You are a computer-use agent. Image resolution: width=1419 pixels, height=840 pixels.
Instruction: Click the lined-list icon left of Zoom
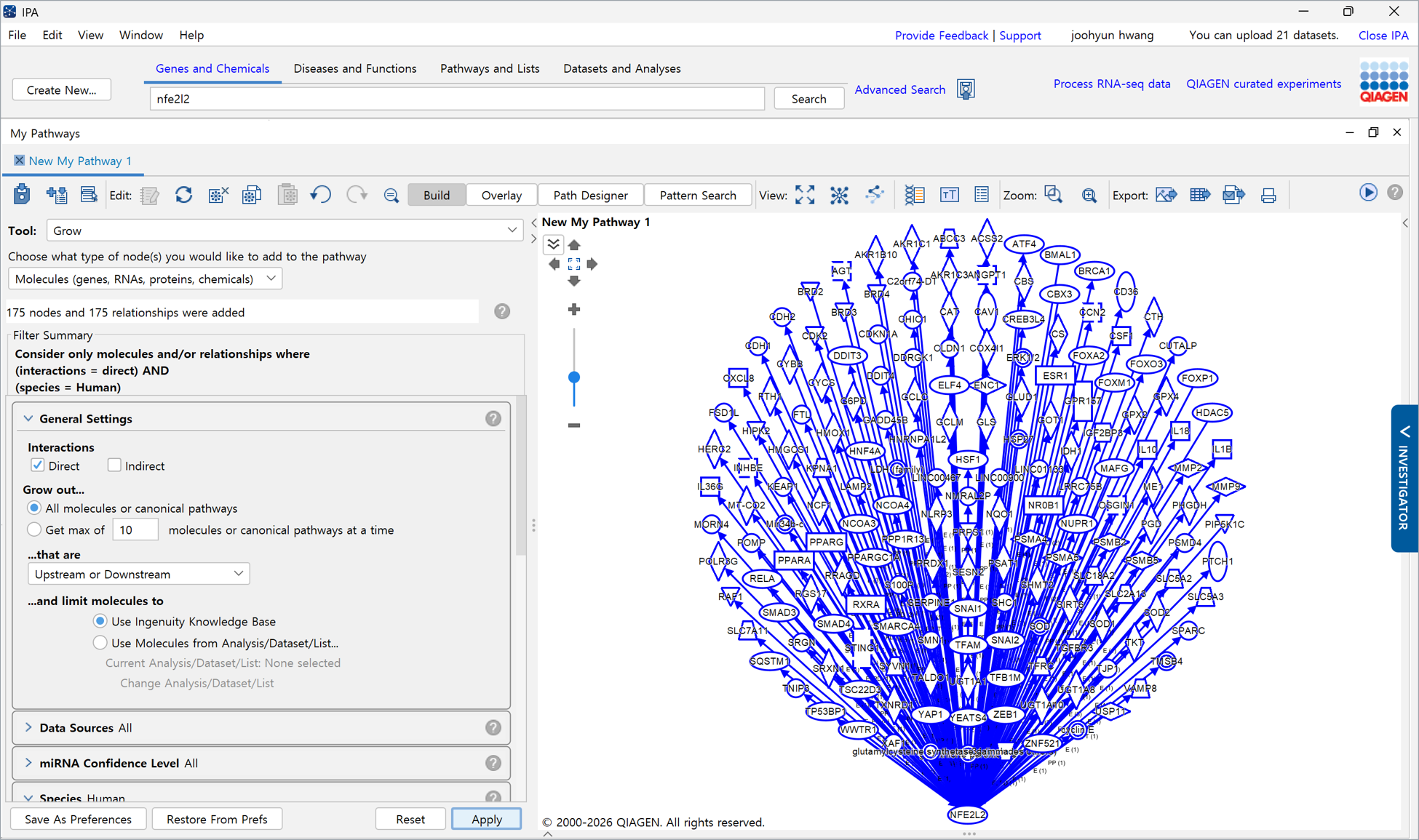click(982, 195)
